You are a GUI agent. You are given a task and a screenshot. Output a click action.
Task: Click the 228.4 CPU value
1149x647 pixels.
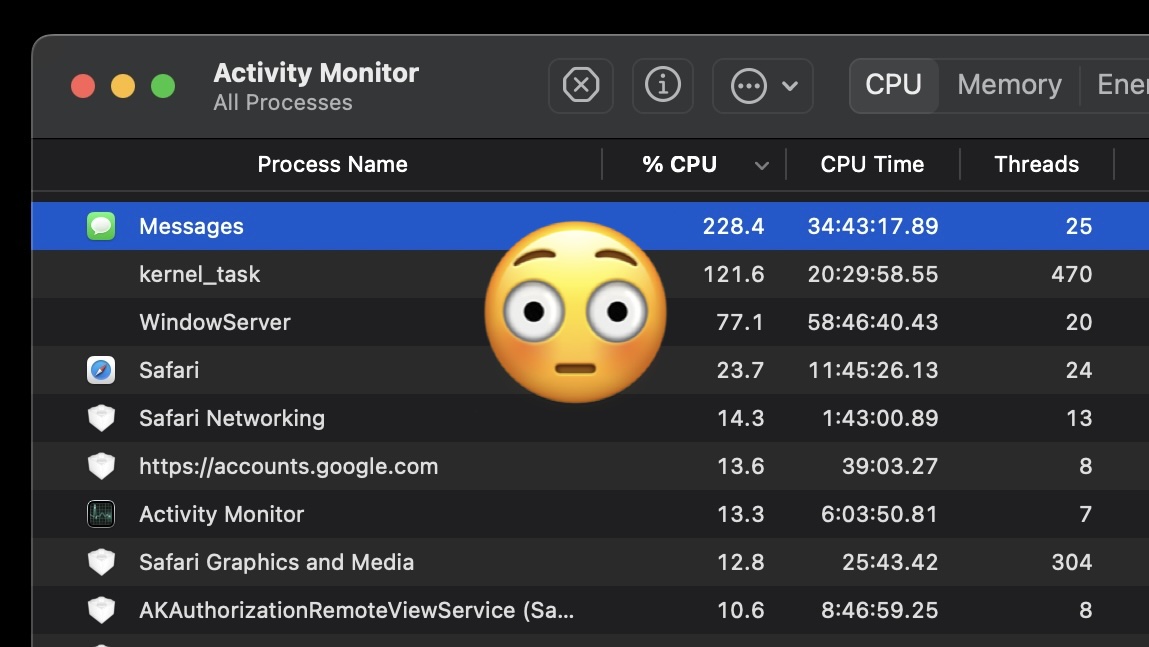[x=733, y=226]
